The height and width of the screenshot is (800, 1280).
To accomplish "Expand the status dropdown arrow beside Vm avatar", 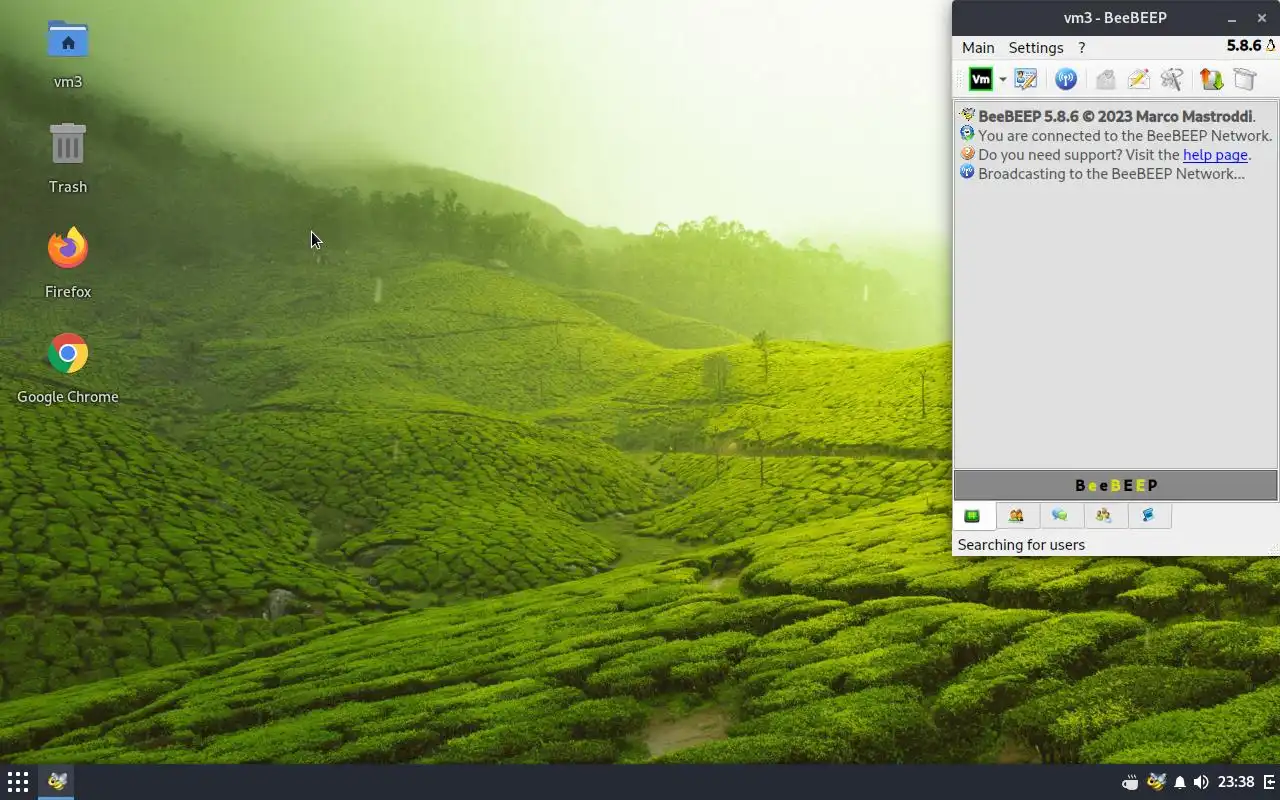I will (x=1002, y=80).
